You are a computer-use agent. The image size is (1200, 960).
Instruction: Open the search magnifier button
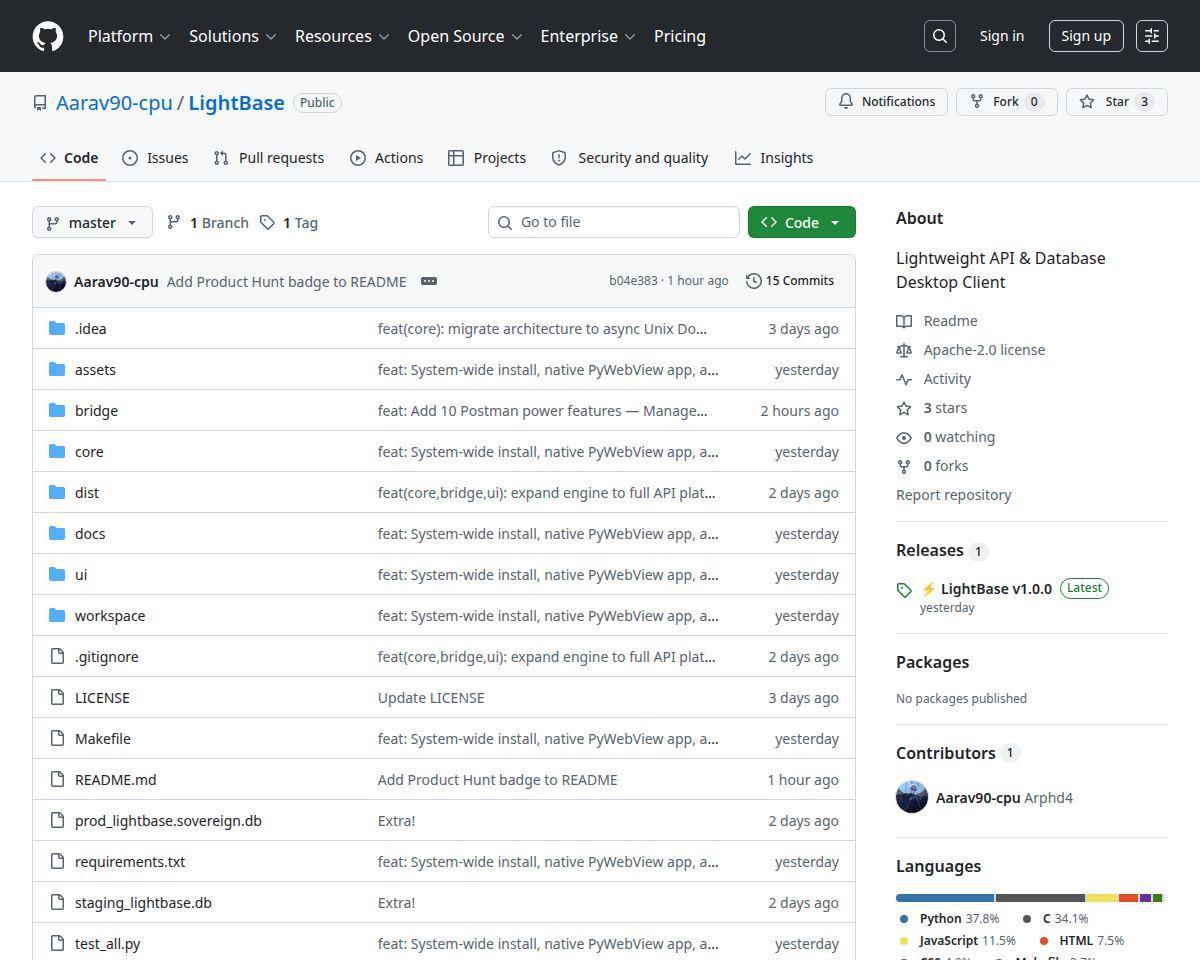pos(940,36)
